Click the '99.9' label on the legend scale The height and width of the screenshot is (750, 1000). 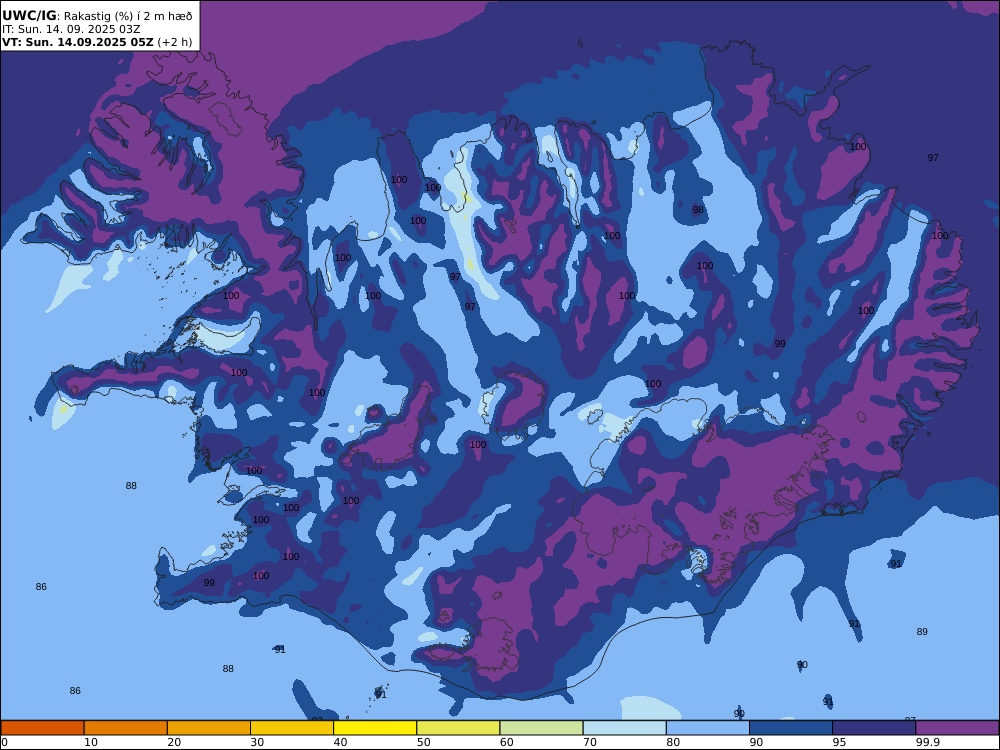[x=927, y=742]
